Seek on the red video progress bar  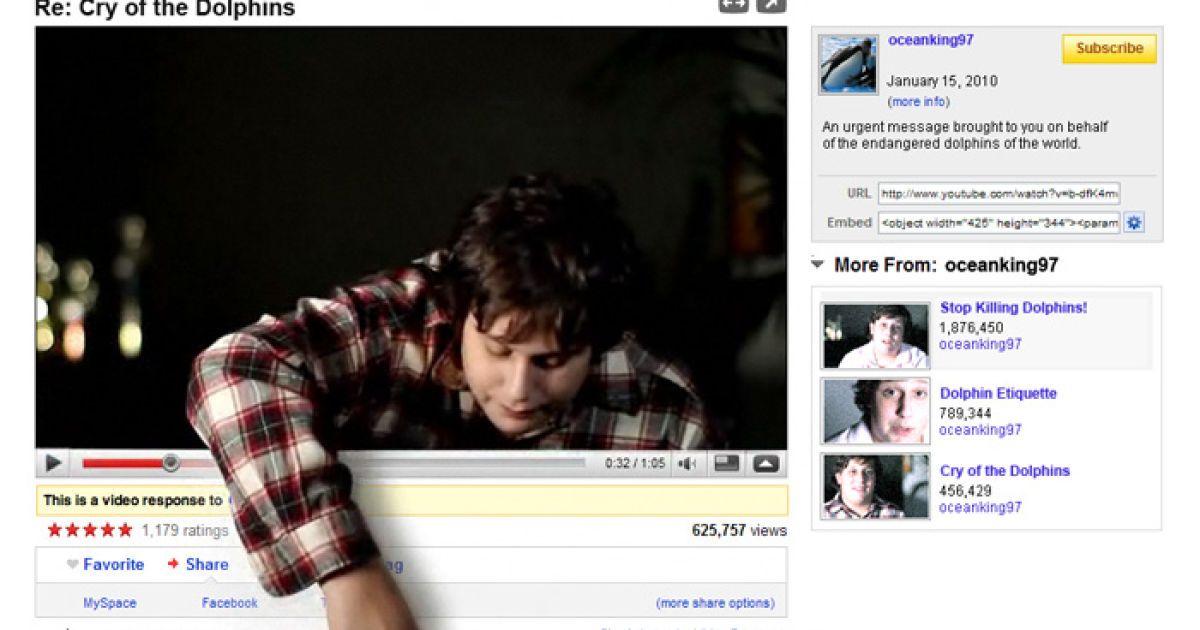[x=333, y=463]
